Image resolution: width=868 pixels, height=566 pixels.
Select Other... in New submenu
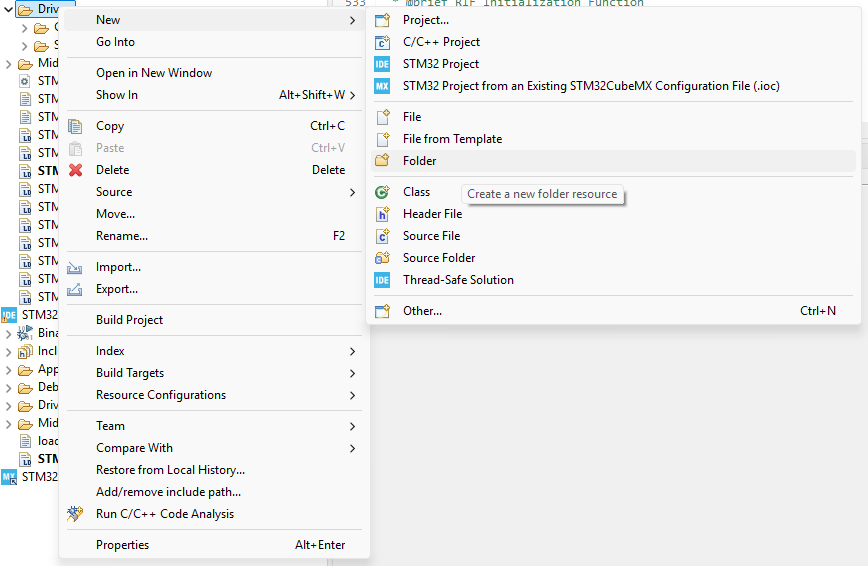(x=613, y=311)
